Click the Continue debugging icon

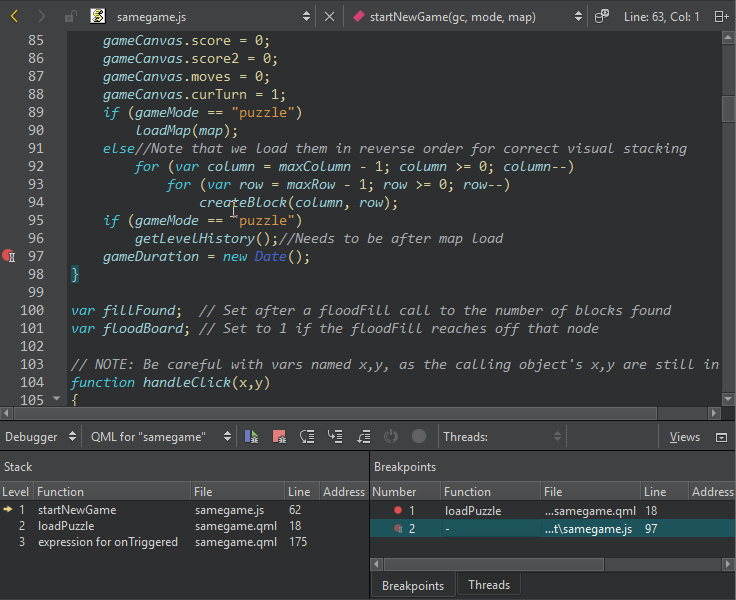tap(251, 437)
